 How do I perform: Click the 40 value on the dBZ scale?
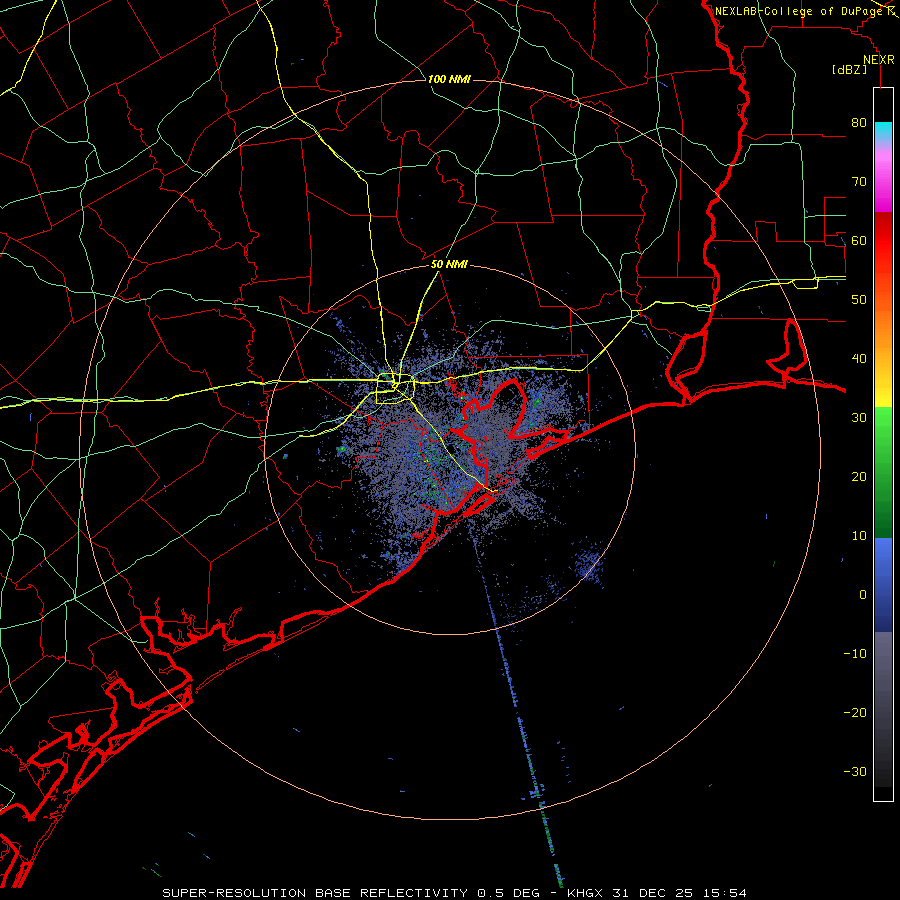(x=859, y=358)
